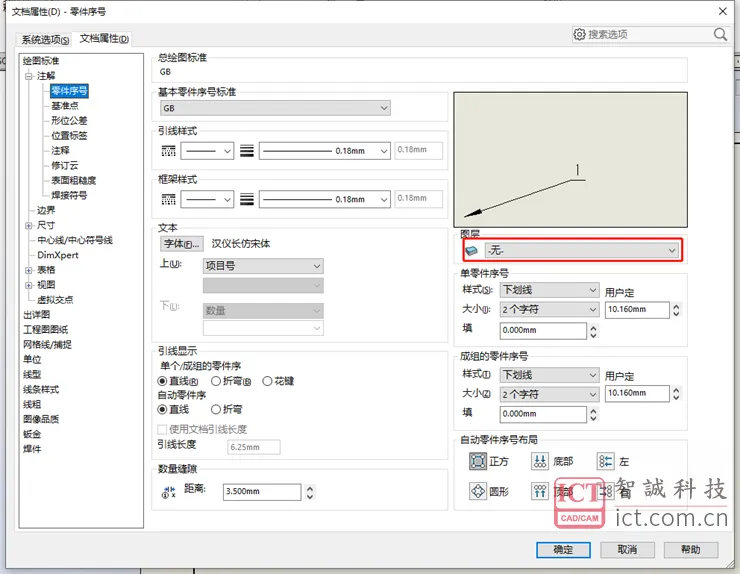740x574 pixels.
Task: Collapse the 注解 tree node
Action: point(29,76)
